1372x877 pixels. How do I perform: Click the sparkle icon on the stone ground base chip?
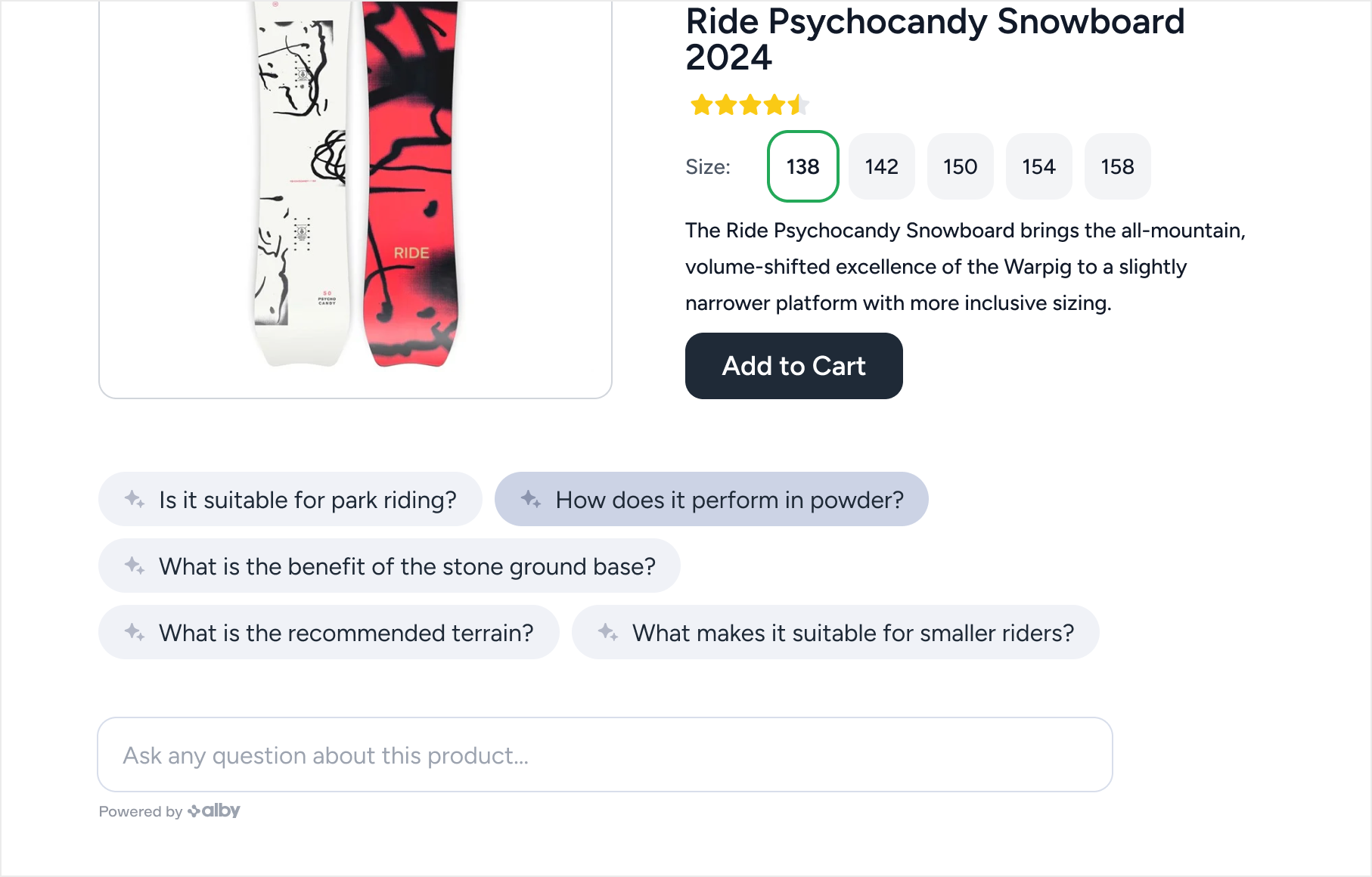point(135,566)
